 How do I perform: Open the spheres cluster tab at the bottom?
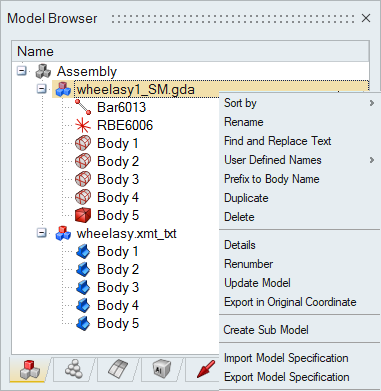tap(74, 369)
